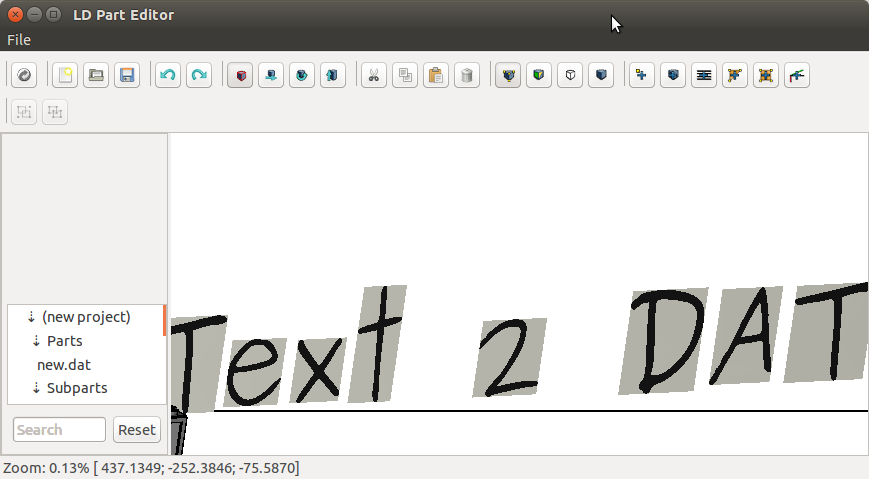Add triangle with three yellow corners
This screenshot has height=479, width=869.
coord(735,75)
